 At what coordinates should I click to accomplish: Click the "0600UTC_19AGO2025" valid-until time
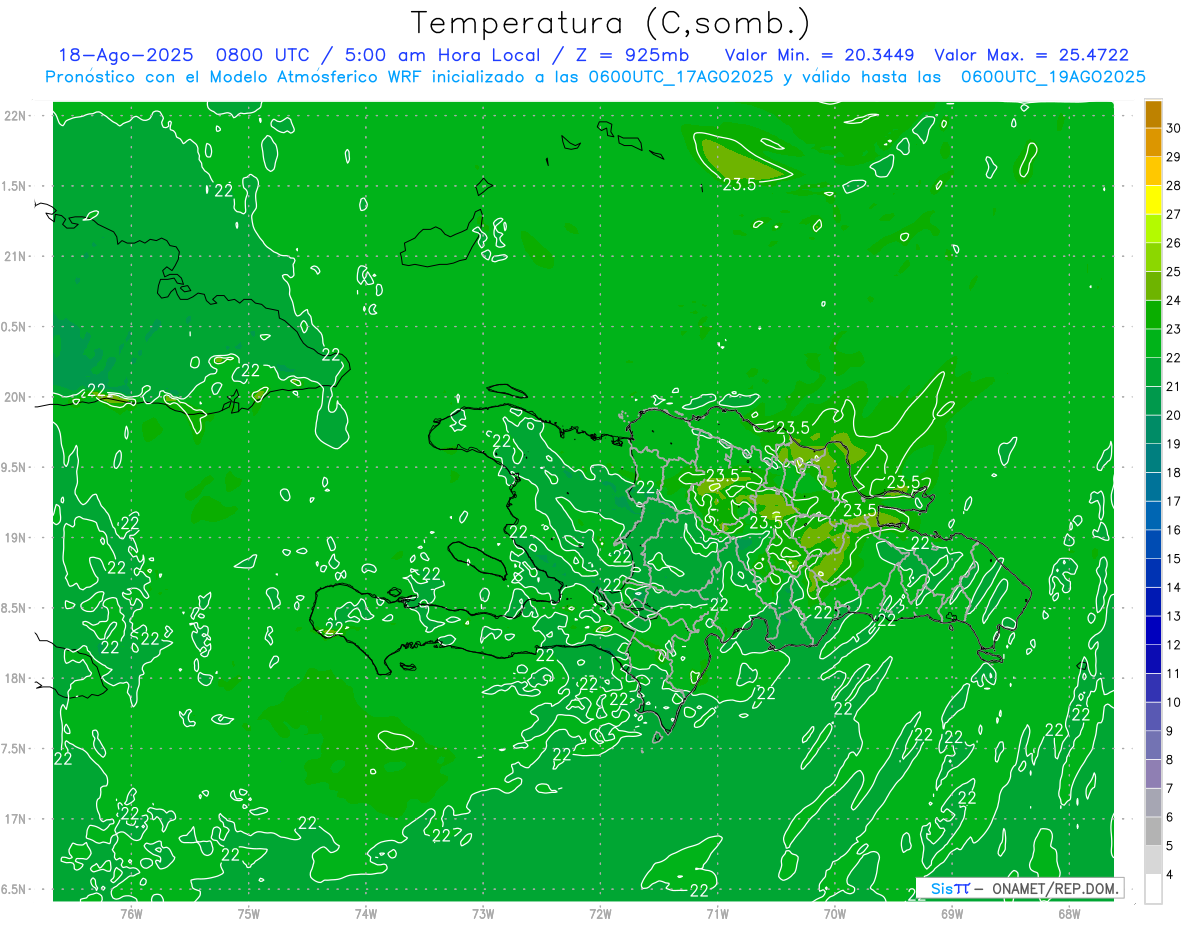(1053, 77)
